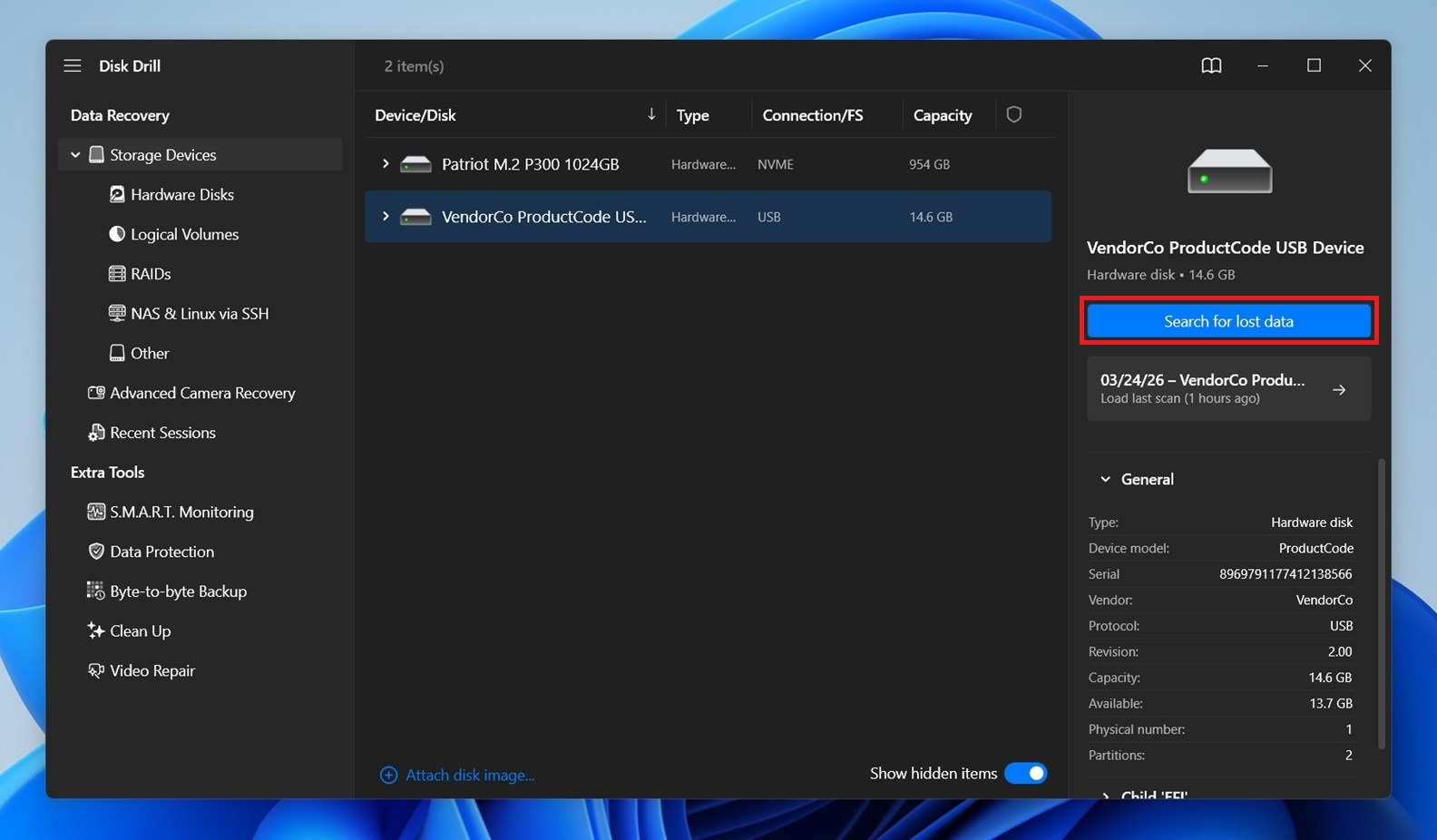This screenshot has height=840, width=1437.
Task: Click the USB connection cell in list
Action: [768, 217]
